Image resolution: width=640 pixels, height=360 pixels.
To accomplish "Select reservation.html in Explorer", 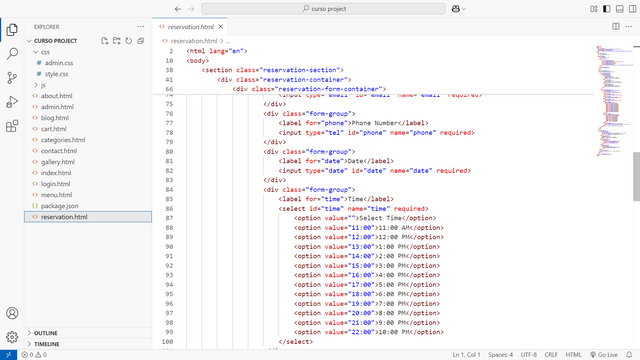I will [88, 217].
